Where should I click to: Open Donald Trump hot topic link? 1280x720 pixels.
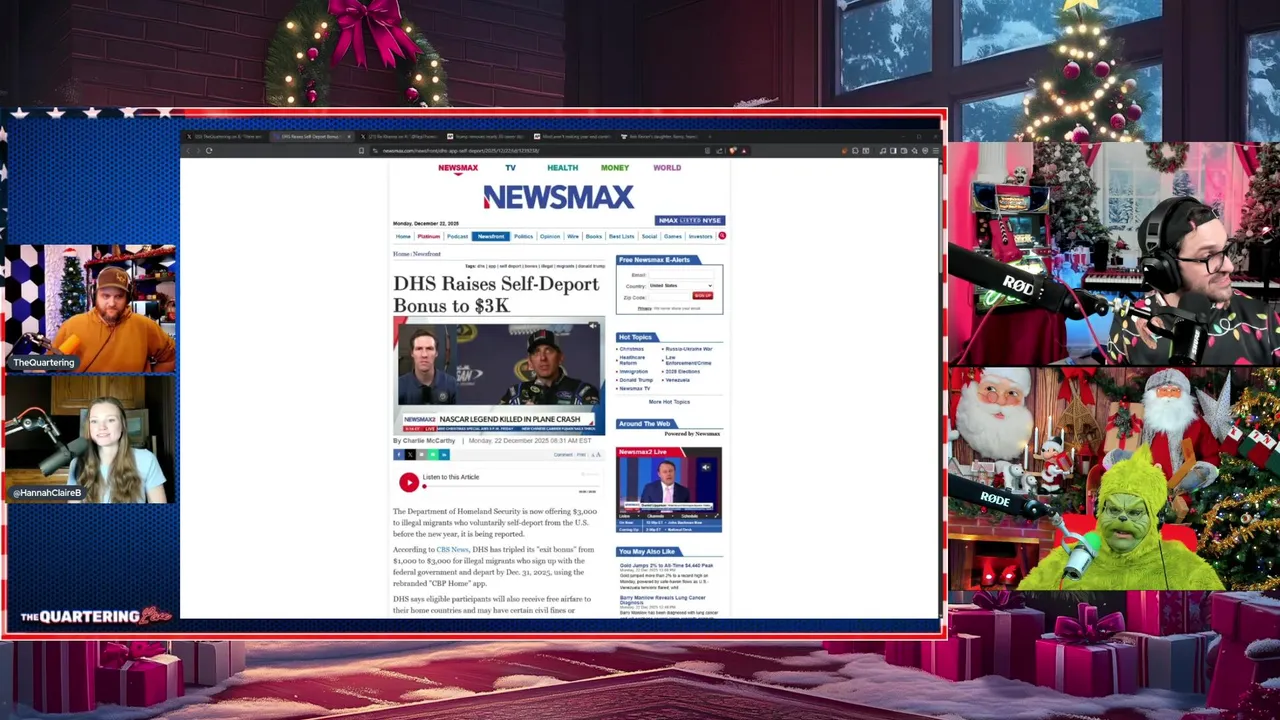point(636,380)
